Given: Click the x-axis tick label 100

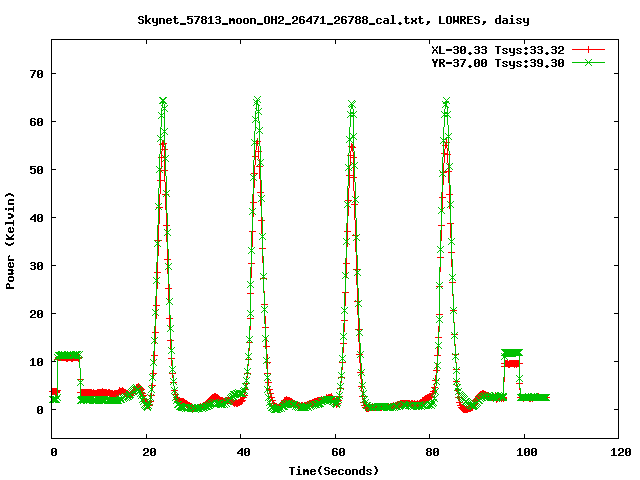Looking at the screenshot, I should coord(527,452).
